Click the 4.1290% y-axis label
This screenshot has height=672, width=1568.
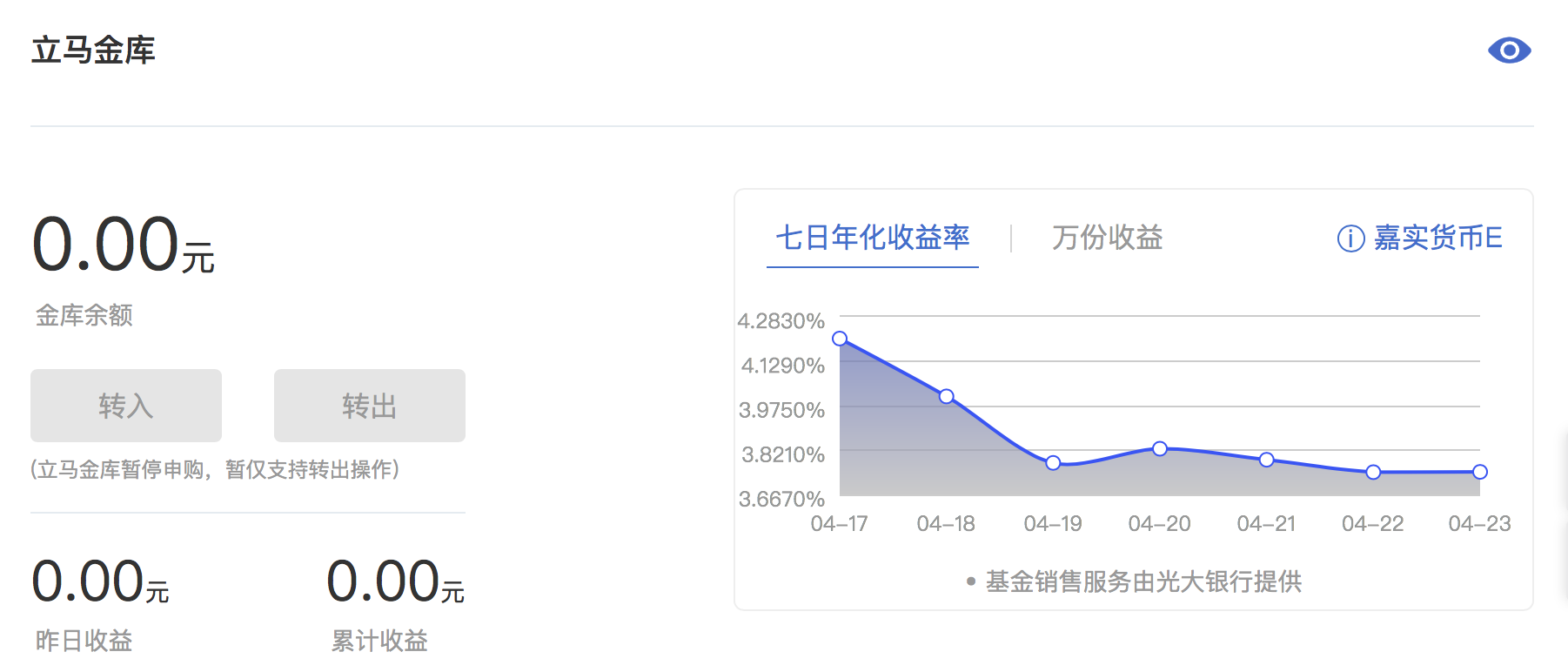pyautogui.click(x=782, y=366)
